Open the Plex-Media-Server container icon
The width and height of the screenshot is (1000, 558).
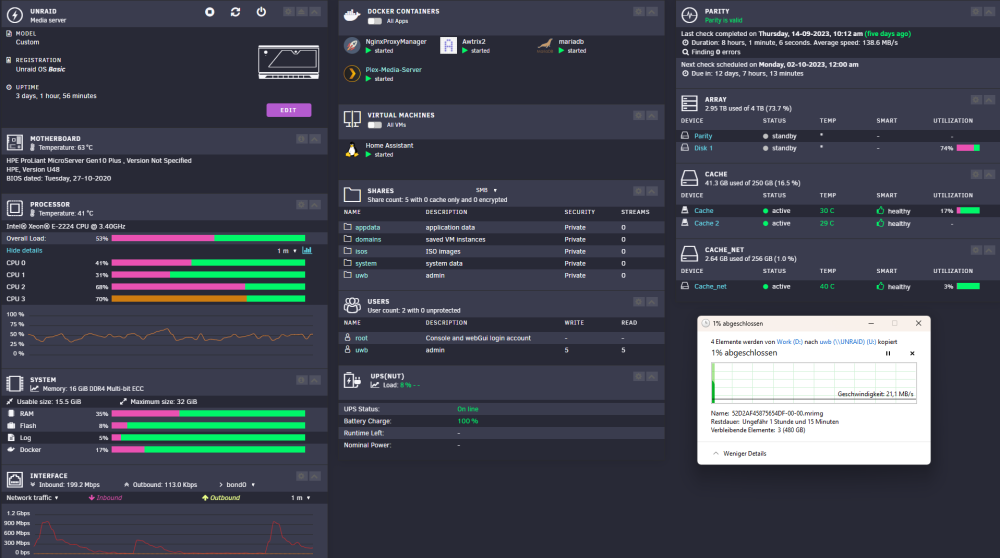[x=352, y=73]
